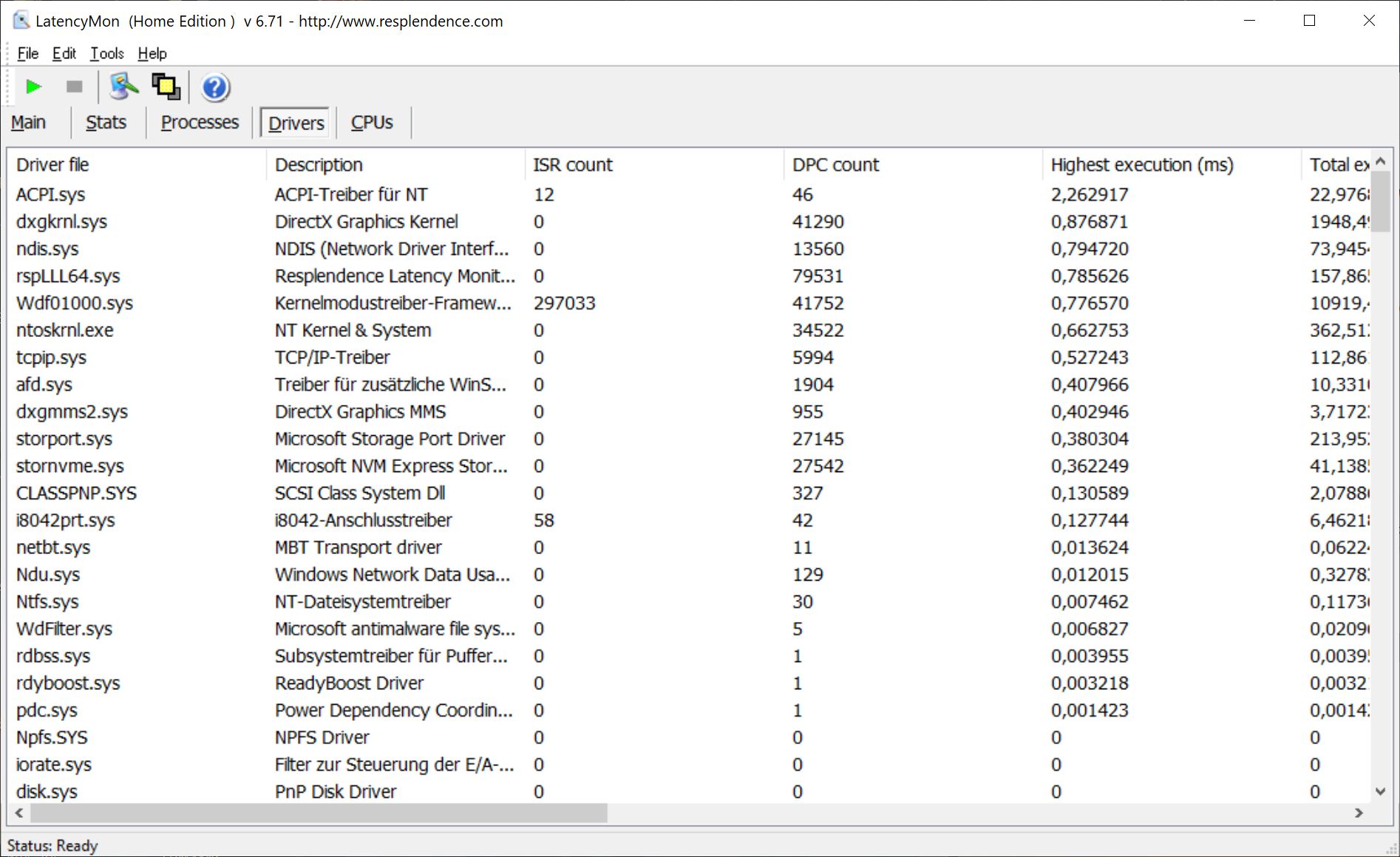Click the vertical scrollbar thumb

pos(1380,201)
